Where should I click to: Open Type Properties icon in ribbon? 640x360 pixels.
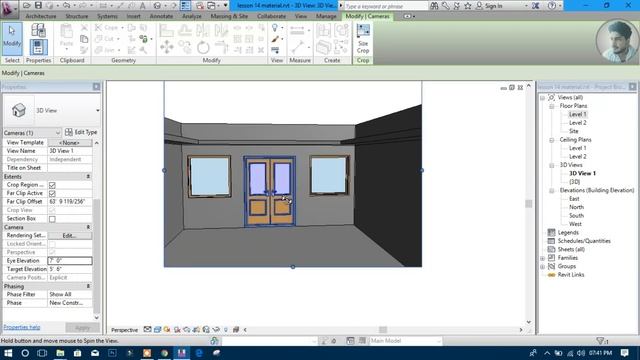tap(38, 30)
